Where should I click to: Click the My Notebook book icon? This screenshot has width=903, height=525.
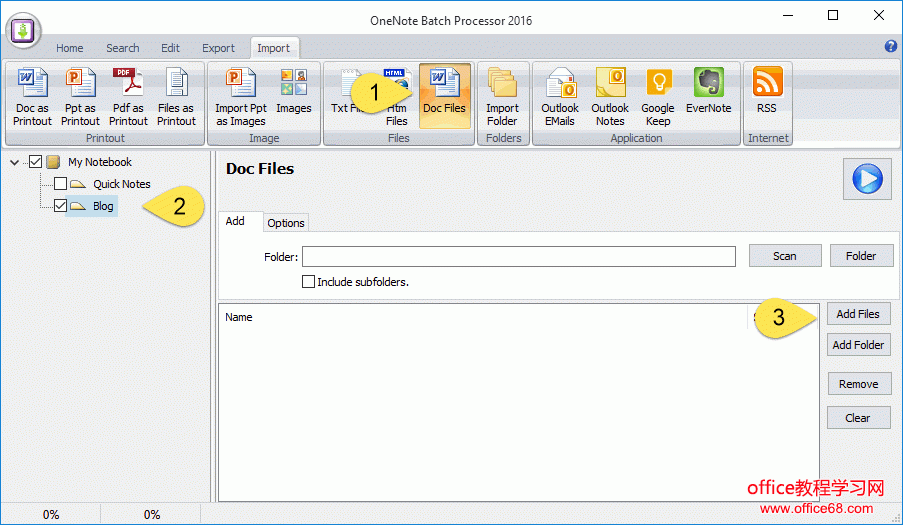click(54, 162)
